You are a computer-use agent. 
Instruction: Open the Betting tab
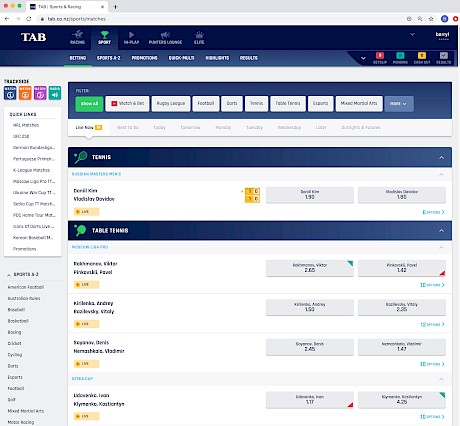click(78, 58)
